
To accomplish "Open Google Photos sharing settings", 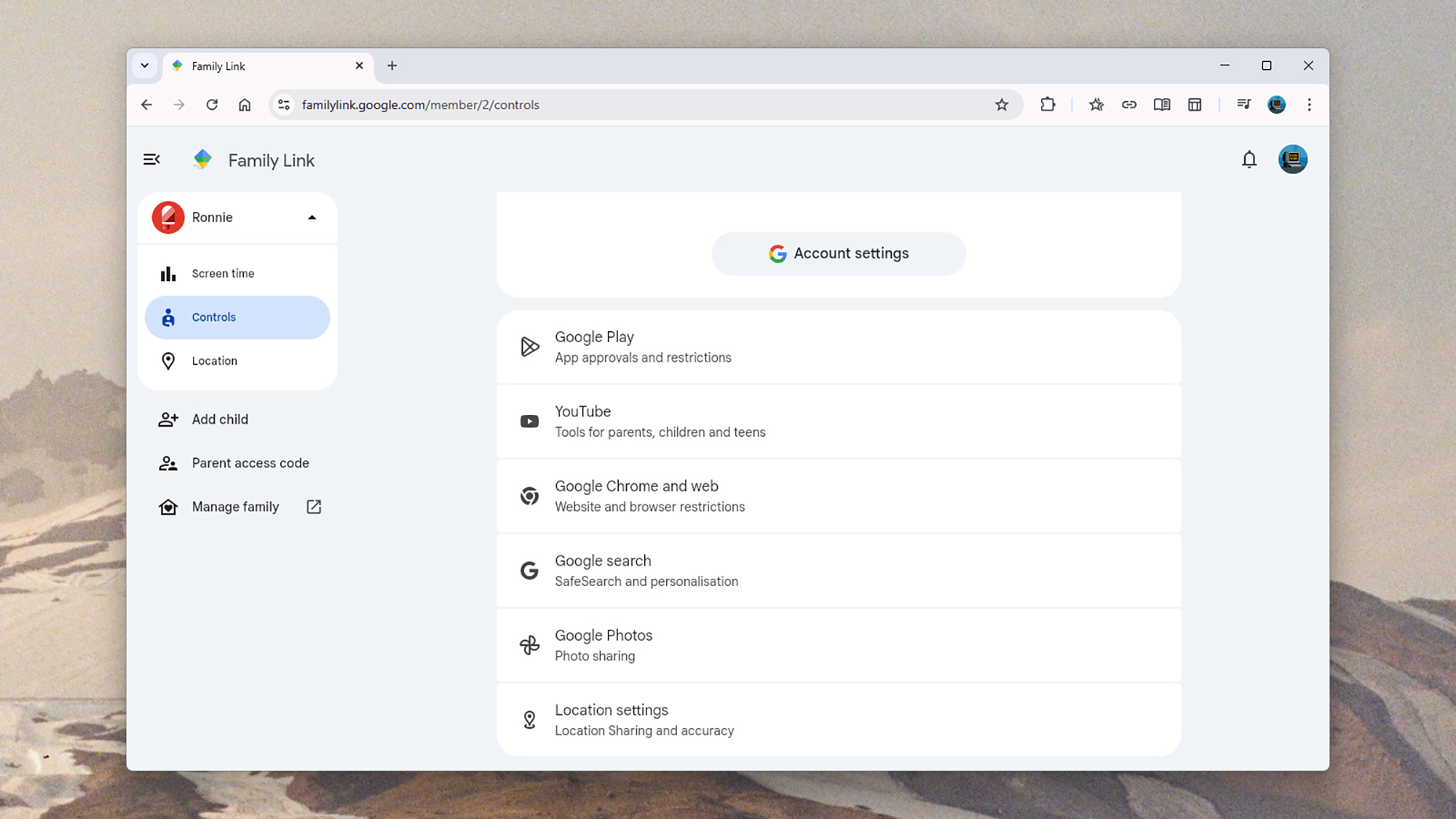I will click(839, 646).
